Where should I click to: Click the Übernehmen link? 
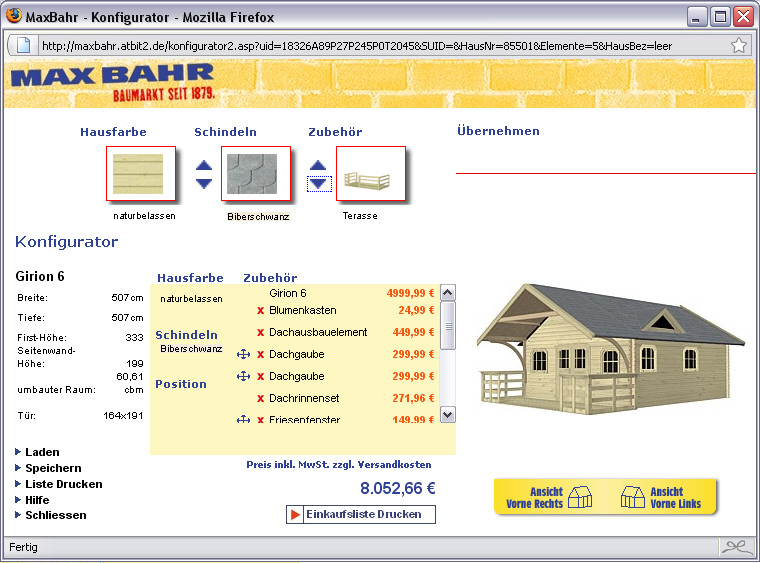click(498, 131)
